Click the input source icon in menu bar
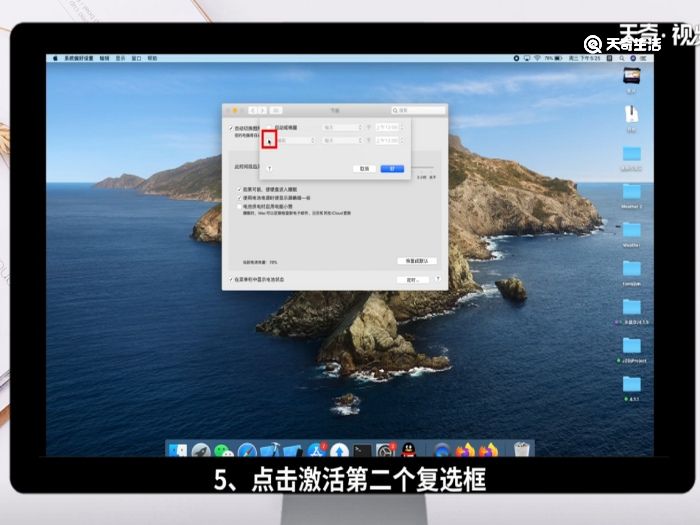700x525 pixels. 610,58
